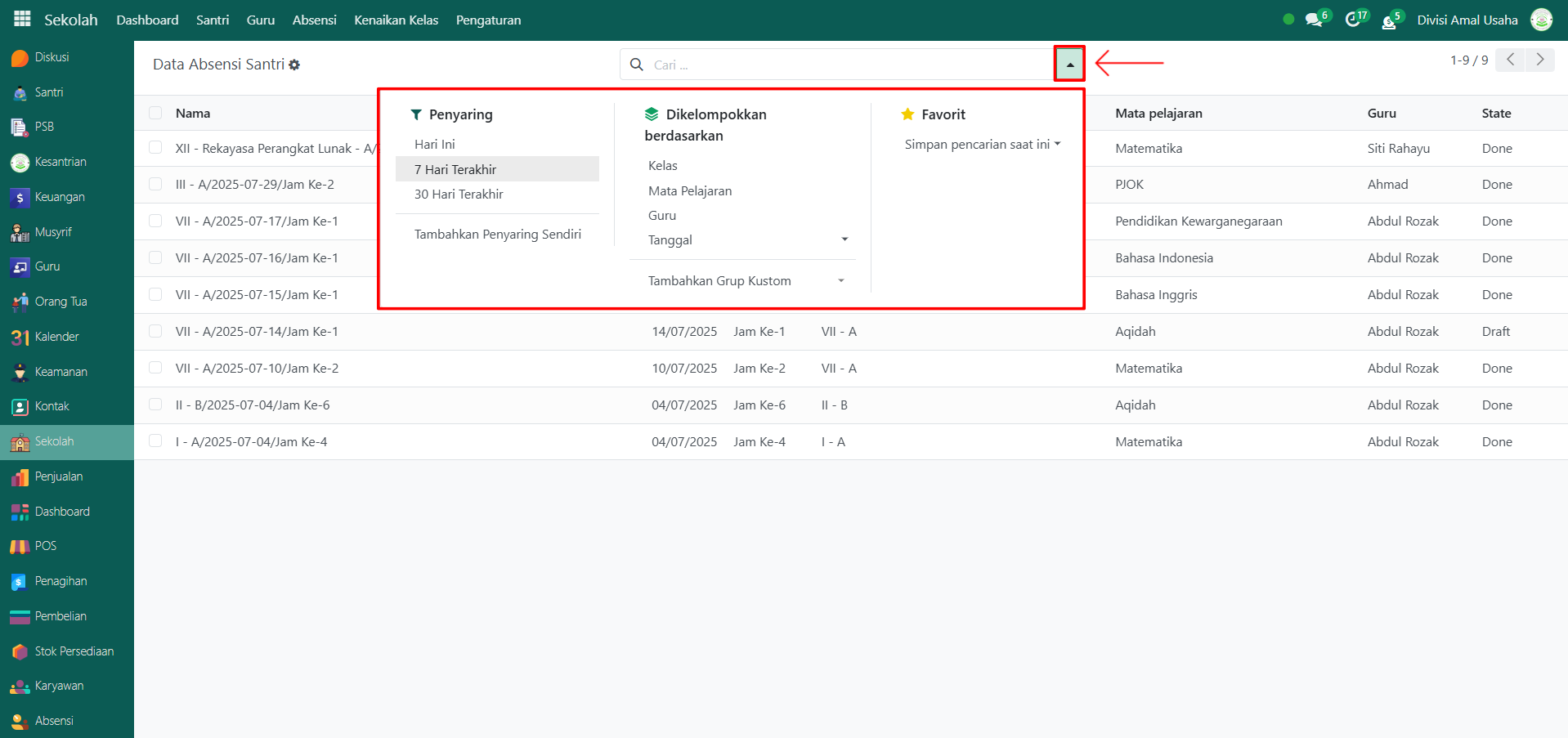This screenshot has height=738, width=1568.
Task: Collapse the search options dropdown toggle
Action: [x=1069, y=64]
